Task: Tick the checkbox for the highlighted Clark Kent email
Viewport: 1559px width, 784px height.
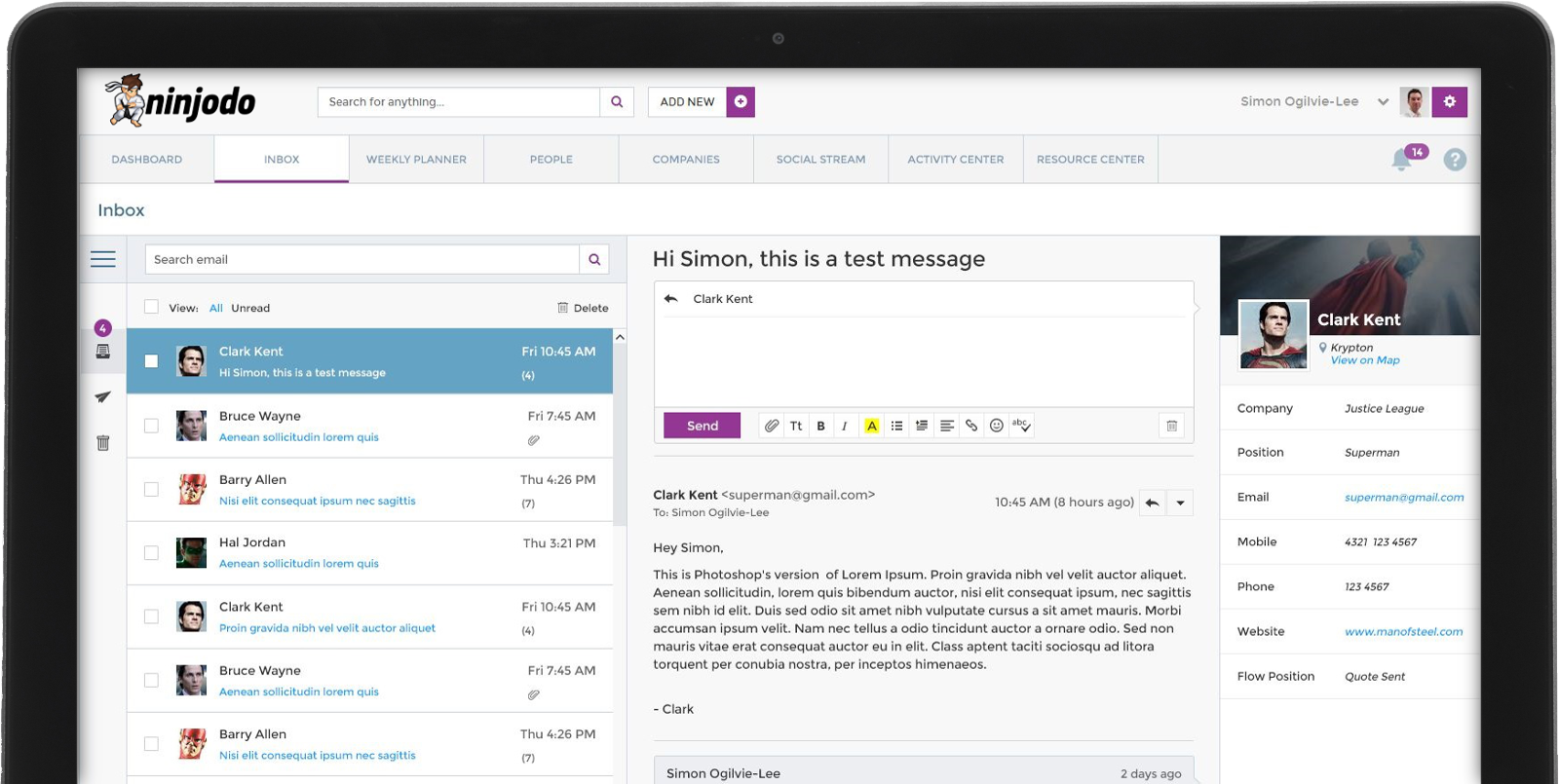Action: pos(151,361)
